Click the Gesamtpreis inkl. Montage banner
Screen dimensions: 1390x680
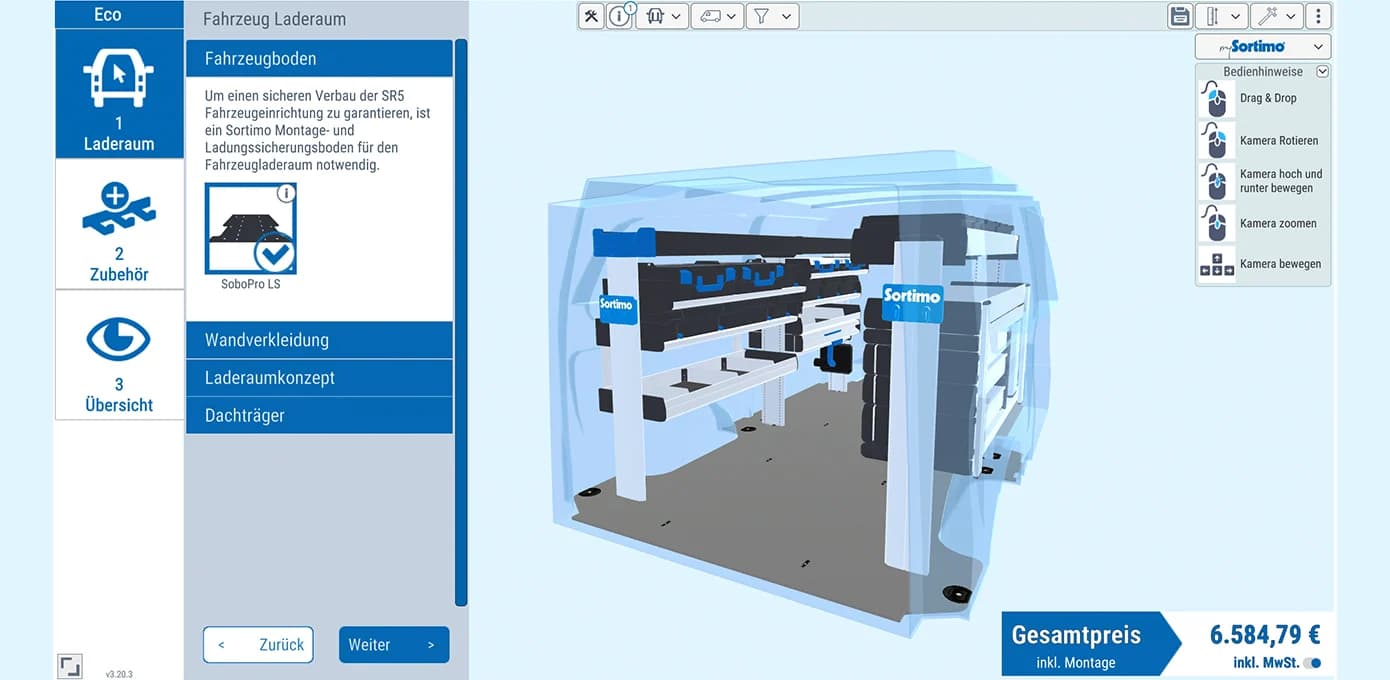[1090, 644]
